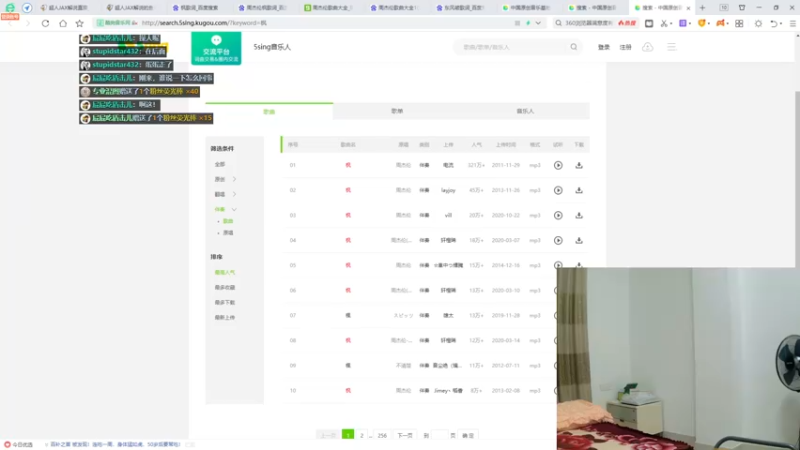Play the song uploaded by layjoy
800x450 pixels.
(558, 190)
